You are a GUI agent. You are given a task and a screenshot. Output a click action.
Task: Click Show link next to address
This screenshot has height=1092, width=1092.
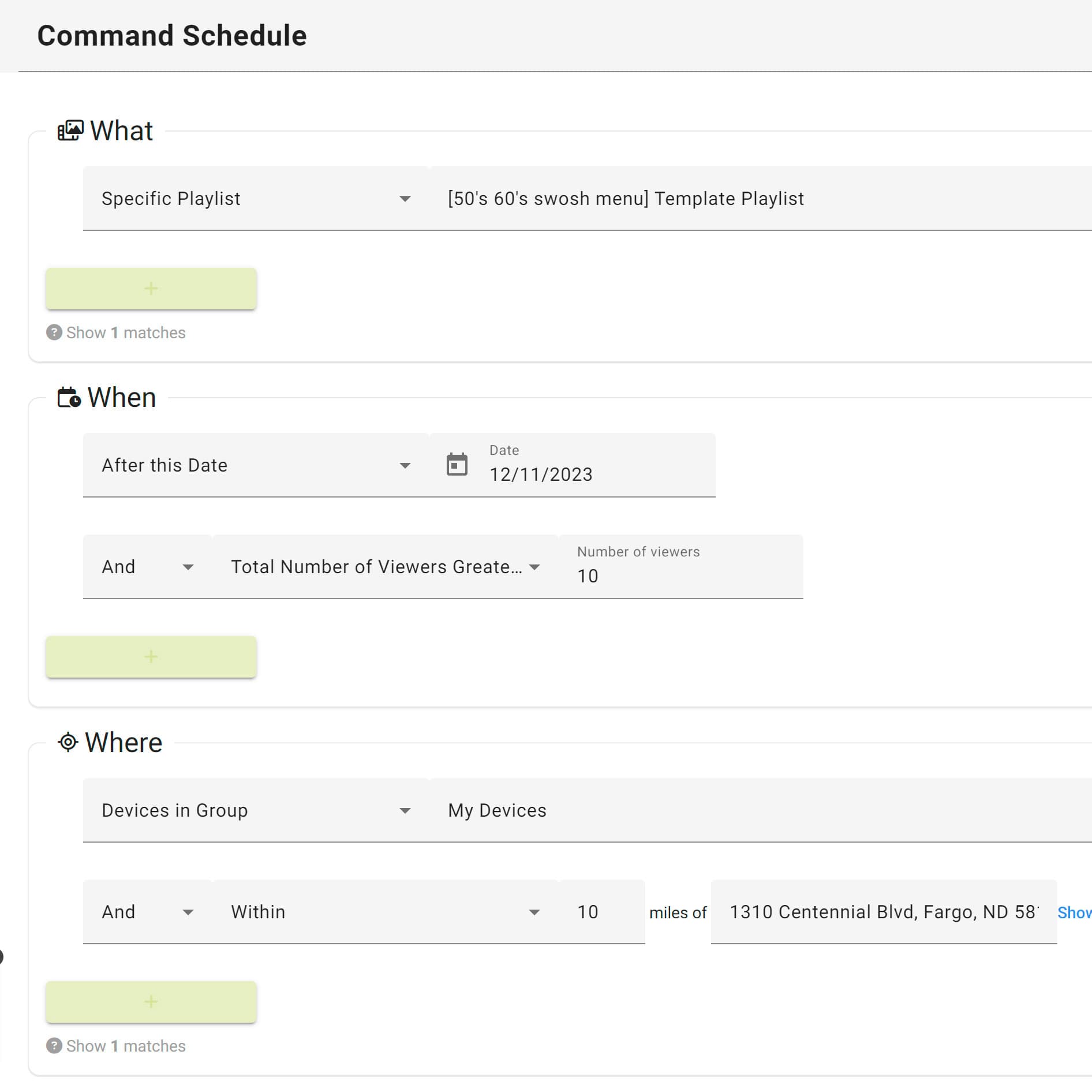coord(1074,913)
